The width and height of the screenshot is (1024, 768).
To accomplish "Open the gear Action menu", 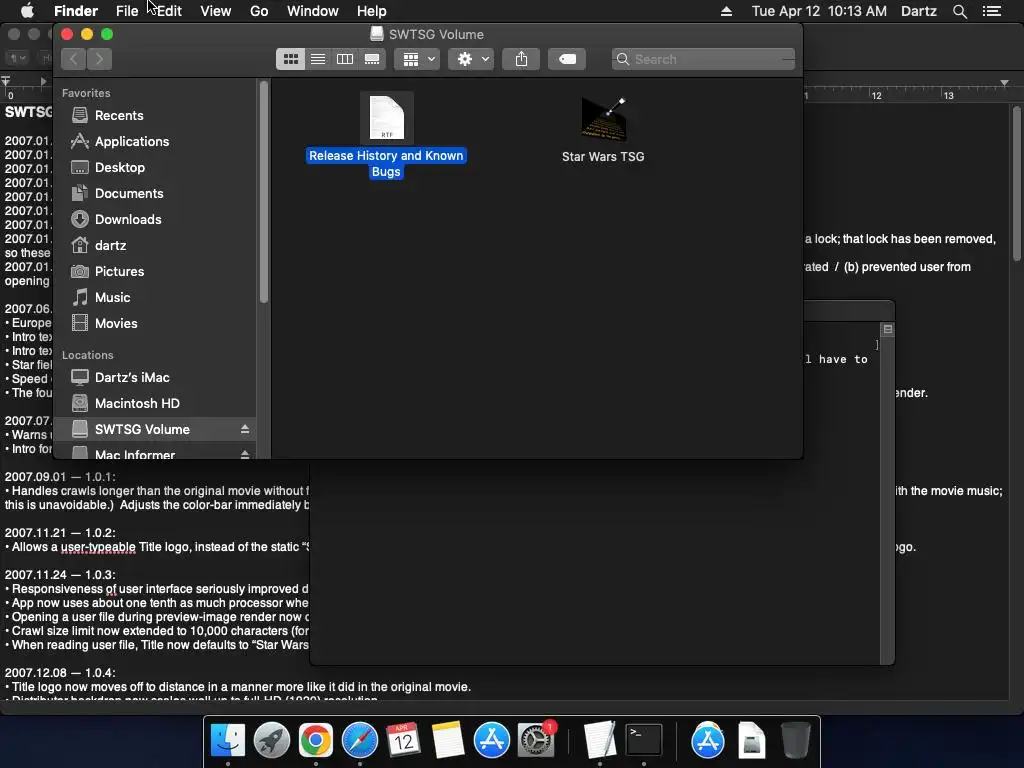I will 472,59.
